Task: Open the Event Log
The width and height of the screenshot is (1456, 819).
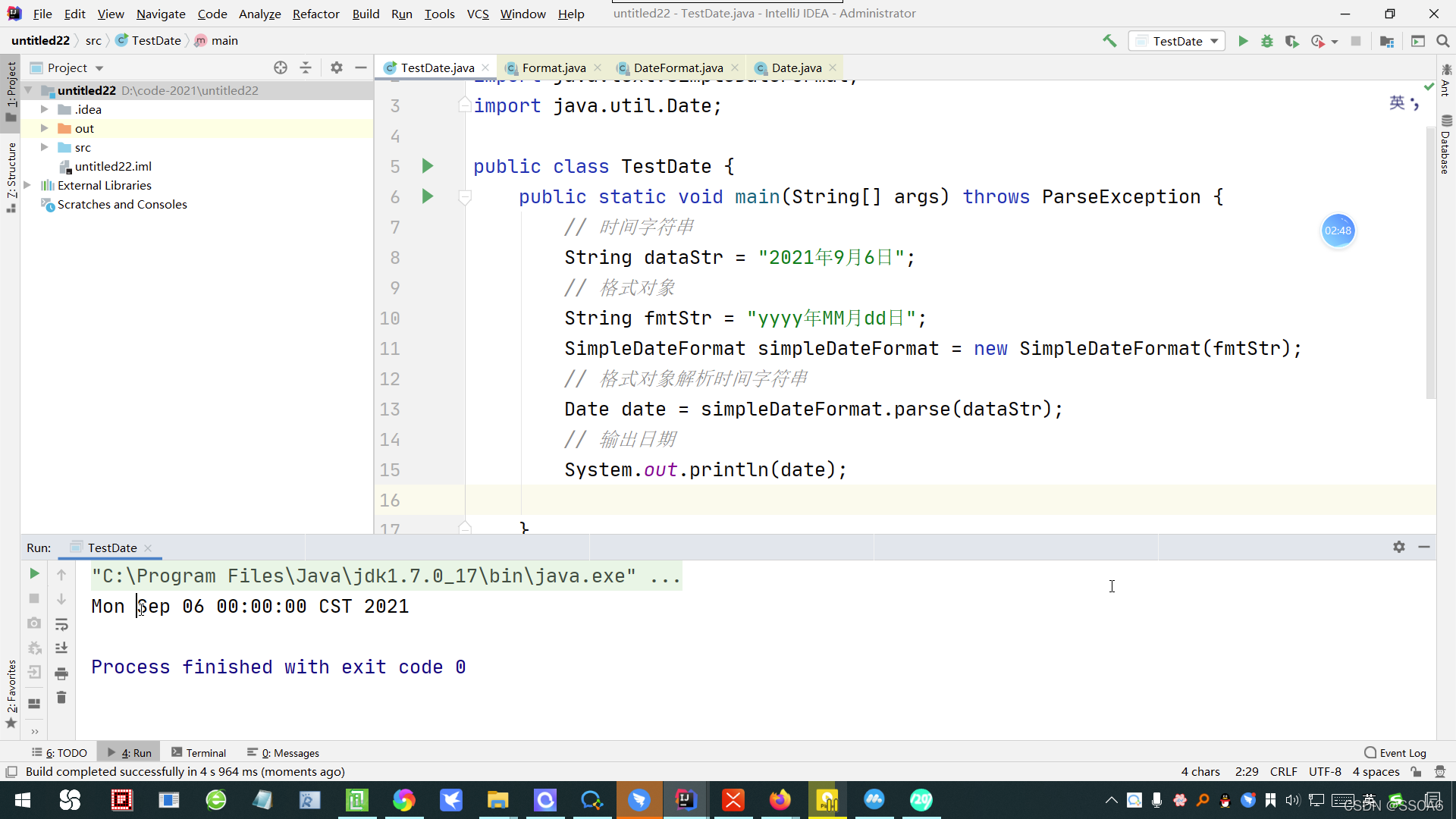Action: pos(1395,752)
